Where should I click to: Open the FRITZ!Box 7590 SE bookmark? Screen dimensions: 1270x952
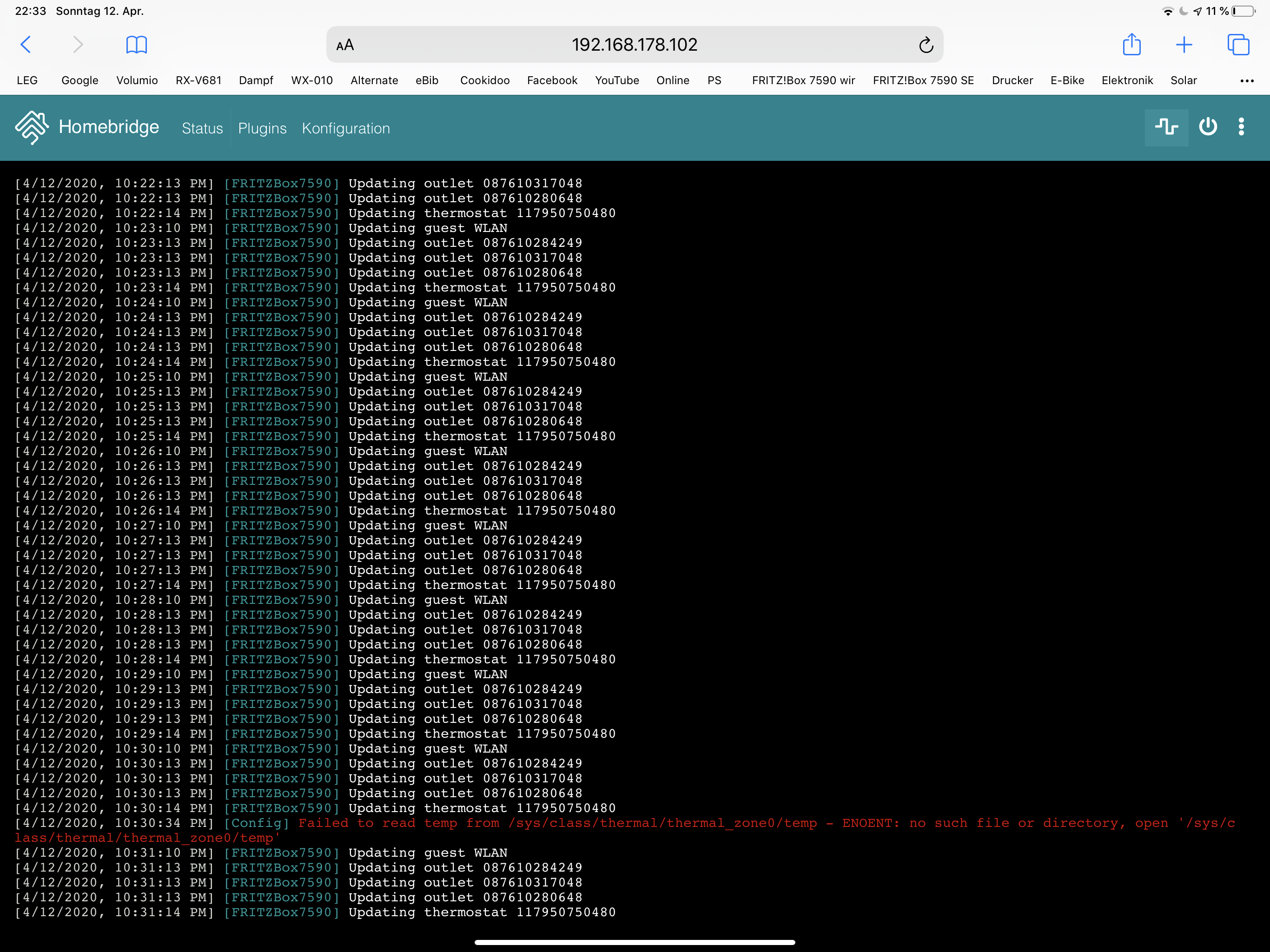point(923,80)
